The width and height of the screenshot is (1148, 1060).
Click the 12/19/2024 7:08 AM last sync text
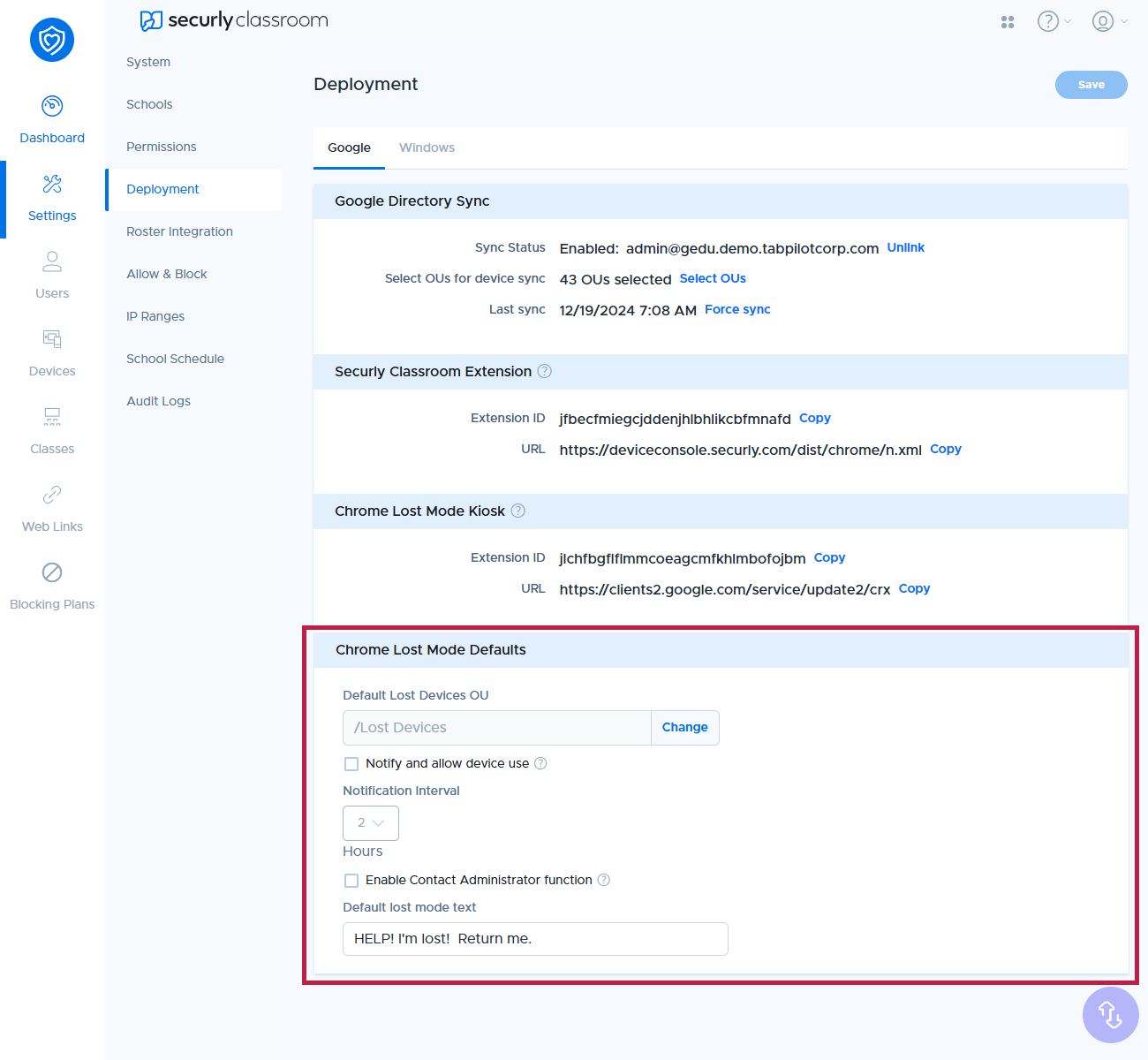628,310
